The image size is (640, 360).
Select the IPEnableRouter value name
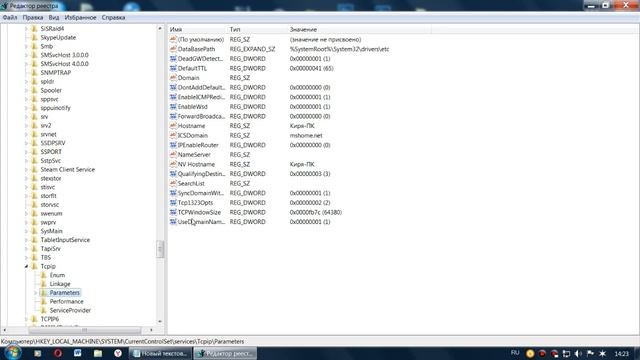tap(198, 145)
